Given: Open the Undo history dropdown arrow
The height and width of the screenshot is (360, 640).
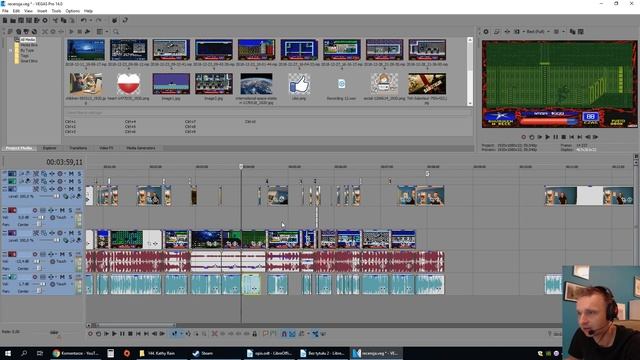Looking at the screenshot, I should click(90, 20).
